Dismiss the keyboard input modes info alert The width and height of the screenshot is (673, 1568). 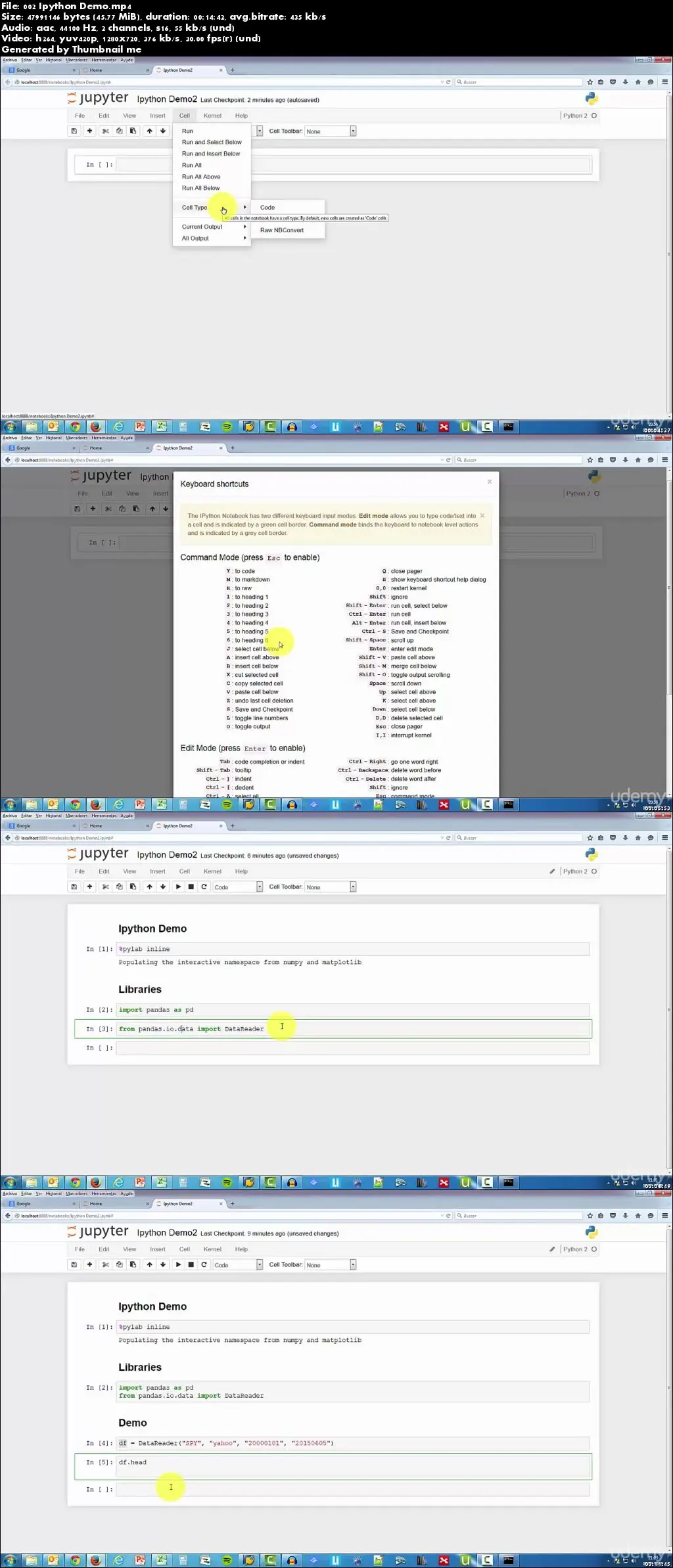pyautogui.click(x=482, y=515)
